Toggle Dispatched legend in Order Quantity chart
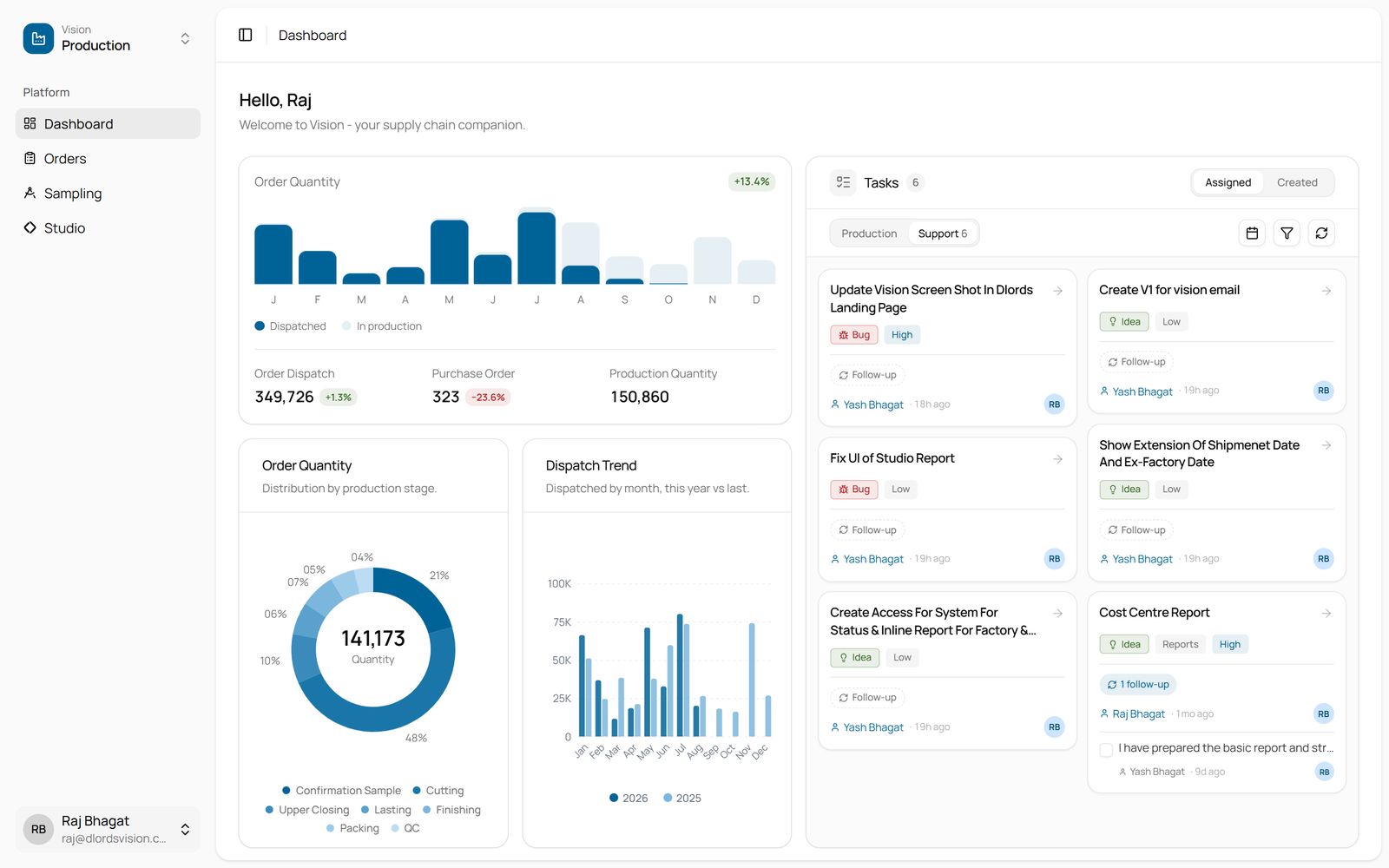Screen dimensions: 1389x868 tap(290, 326)
